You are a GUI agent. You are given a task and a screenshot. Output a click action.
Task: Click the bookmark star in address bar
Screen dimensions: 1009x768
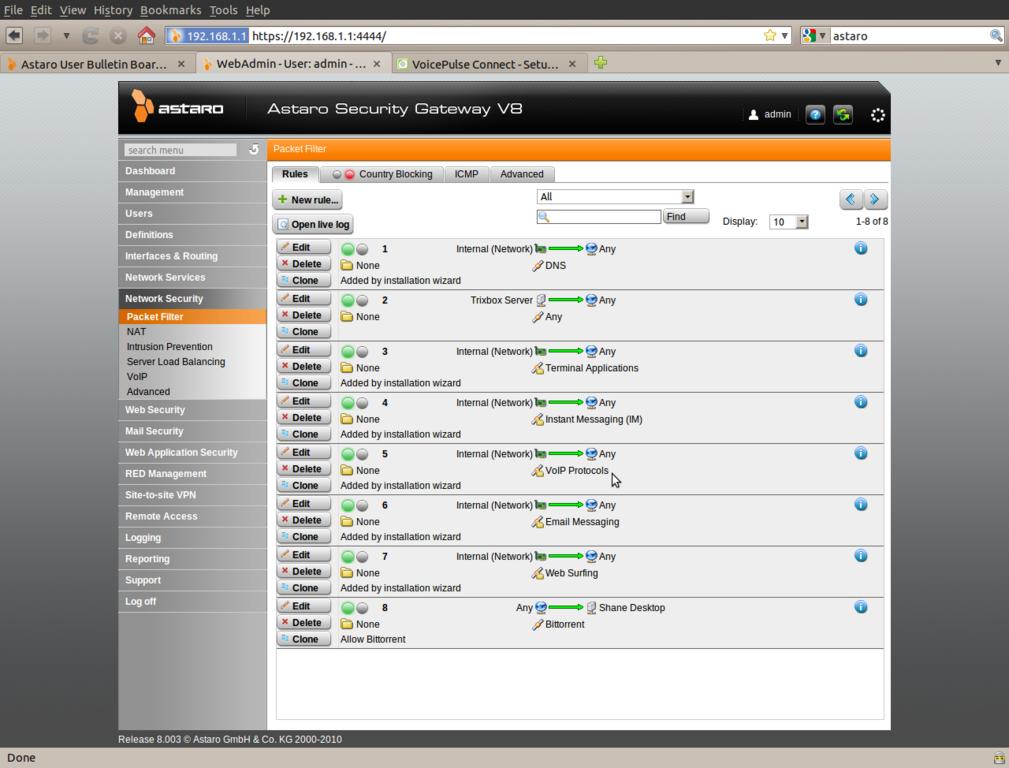770,35
